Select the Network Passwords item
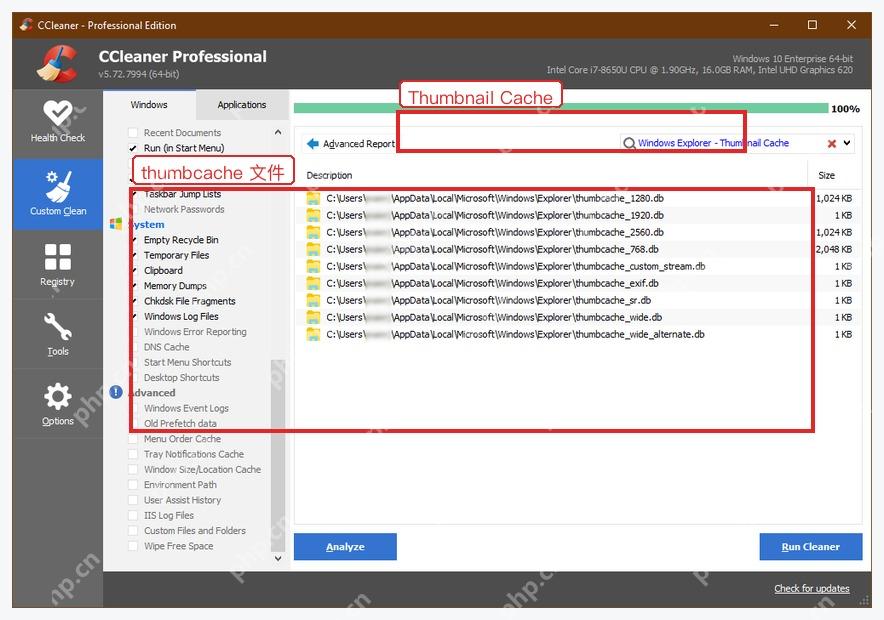This screenshot has width=884, height=620. coord(184,209)
